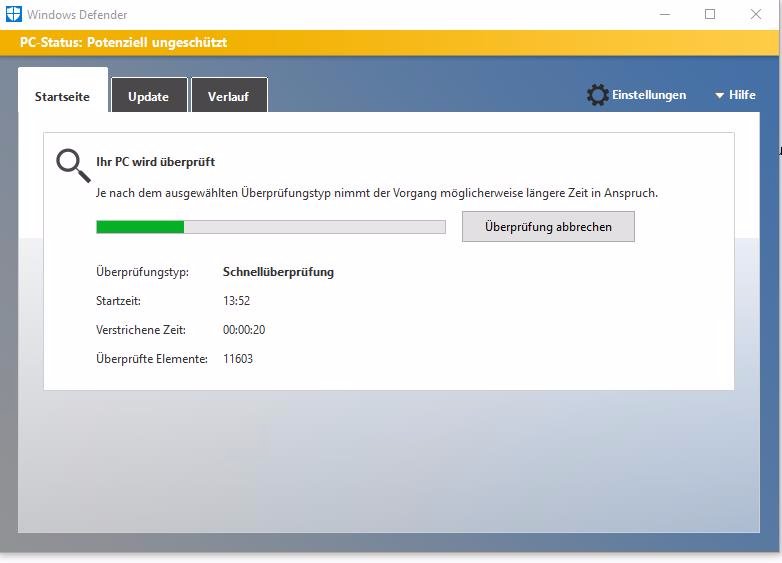Click the scanned items count '11603'
This screenshot has height=563, width=782.
click(x=238, y=359)
